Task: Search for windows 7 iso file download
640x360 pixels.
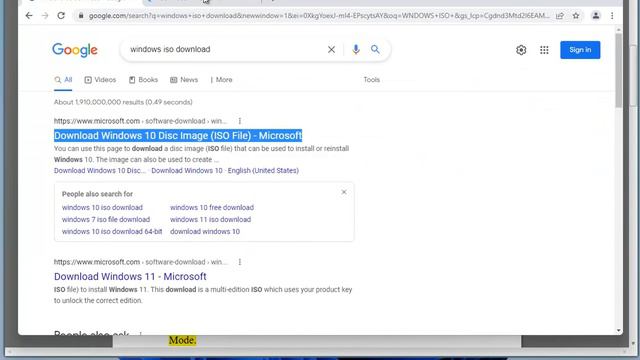Action: tap(106, 219)
